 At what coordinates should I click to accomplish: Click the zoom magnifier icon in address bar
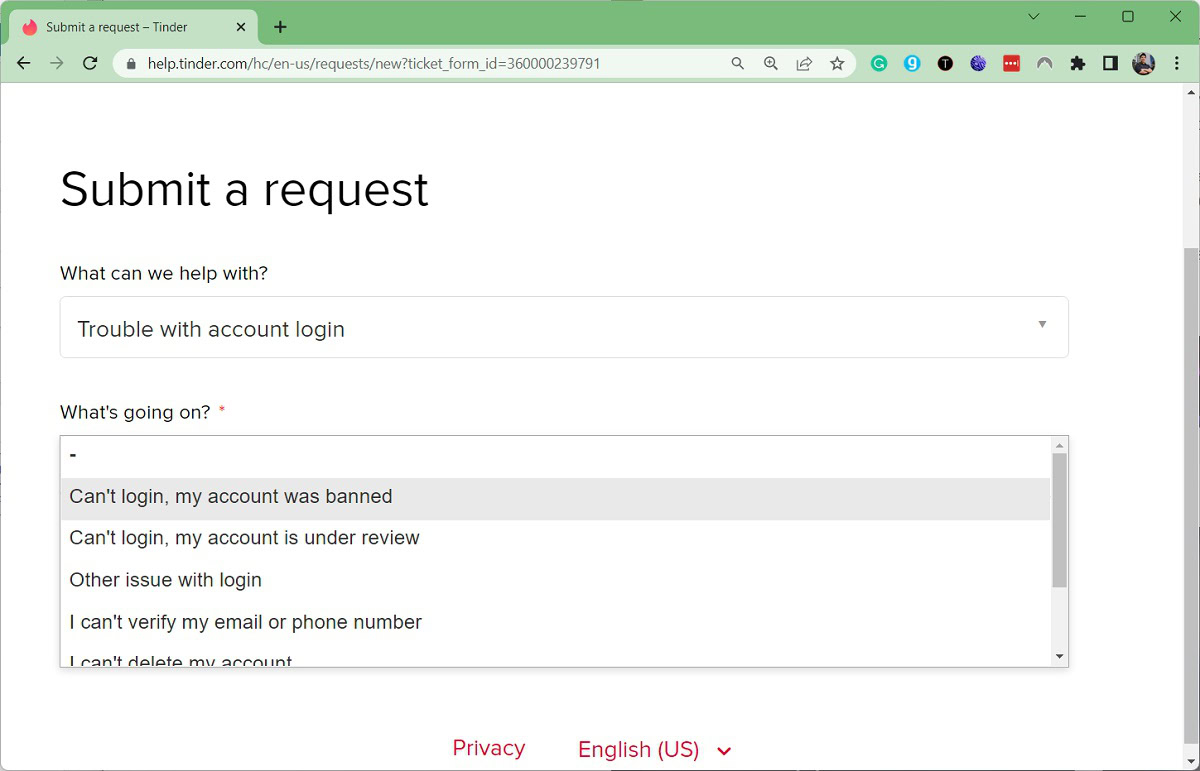pyautogui.click(x=770, y=63)
